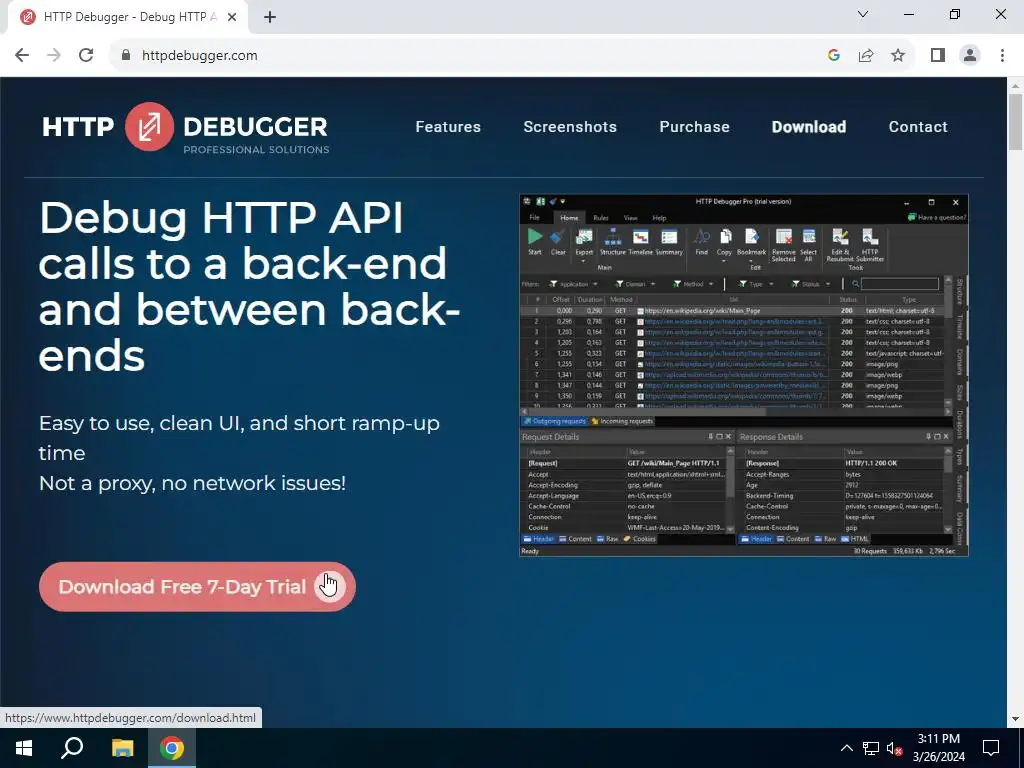Image resolution: width=1024 pixels, height=768 pixels.
Task: Open the Windows notification center
Action: [x=991, y=748]
